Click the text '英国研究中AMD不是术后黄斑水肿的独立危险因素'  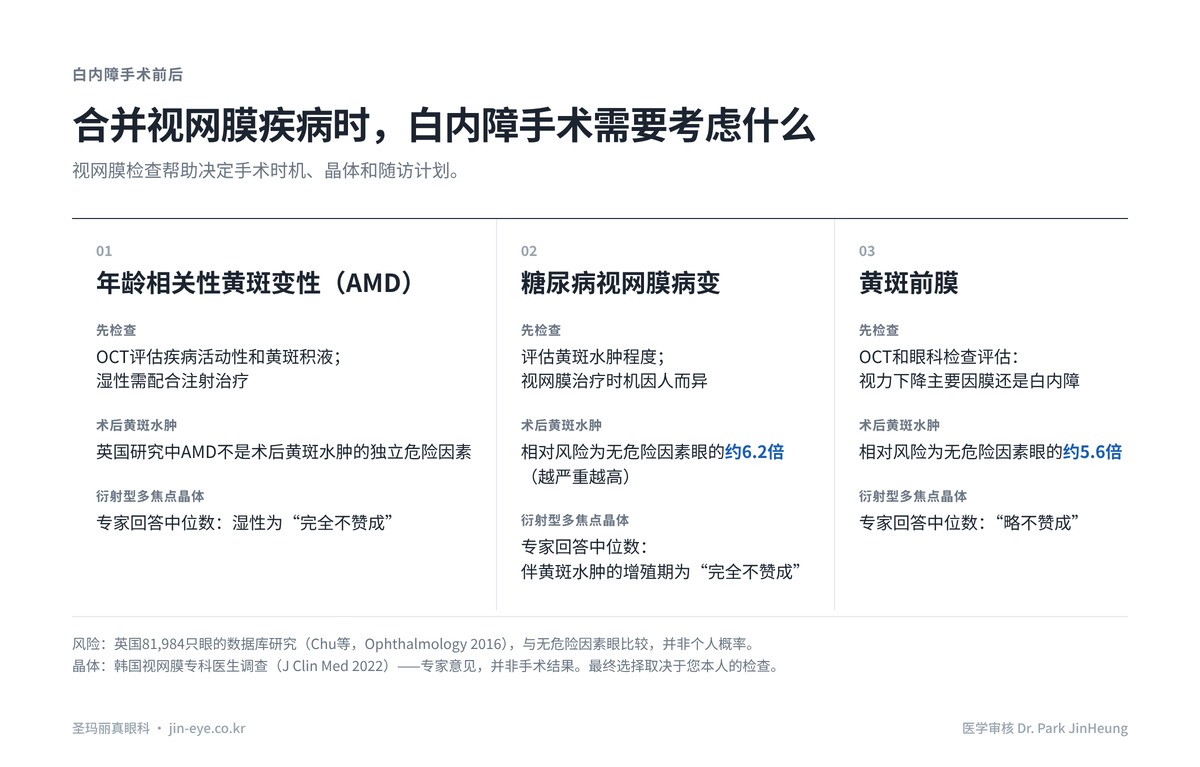click(x=283, y=452)
